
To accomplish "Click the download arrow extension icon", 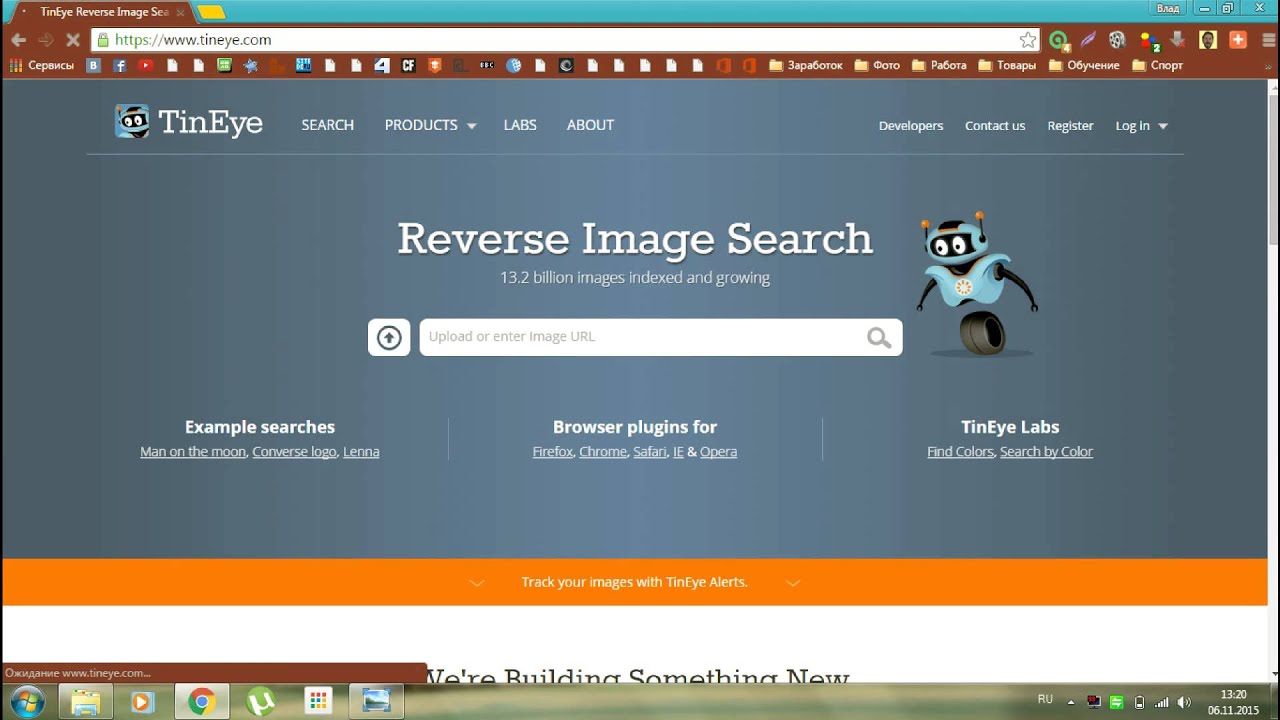I will point(1178,40).
